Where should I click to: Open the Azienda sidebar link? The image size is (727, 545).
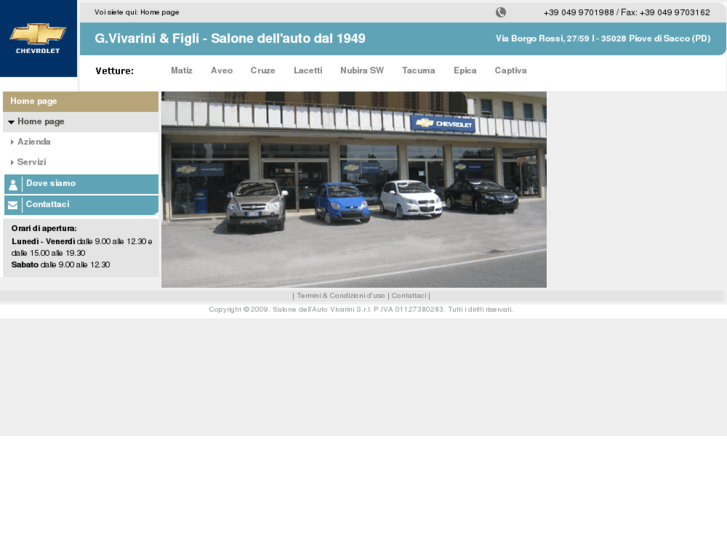34,142
